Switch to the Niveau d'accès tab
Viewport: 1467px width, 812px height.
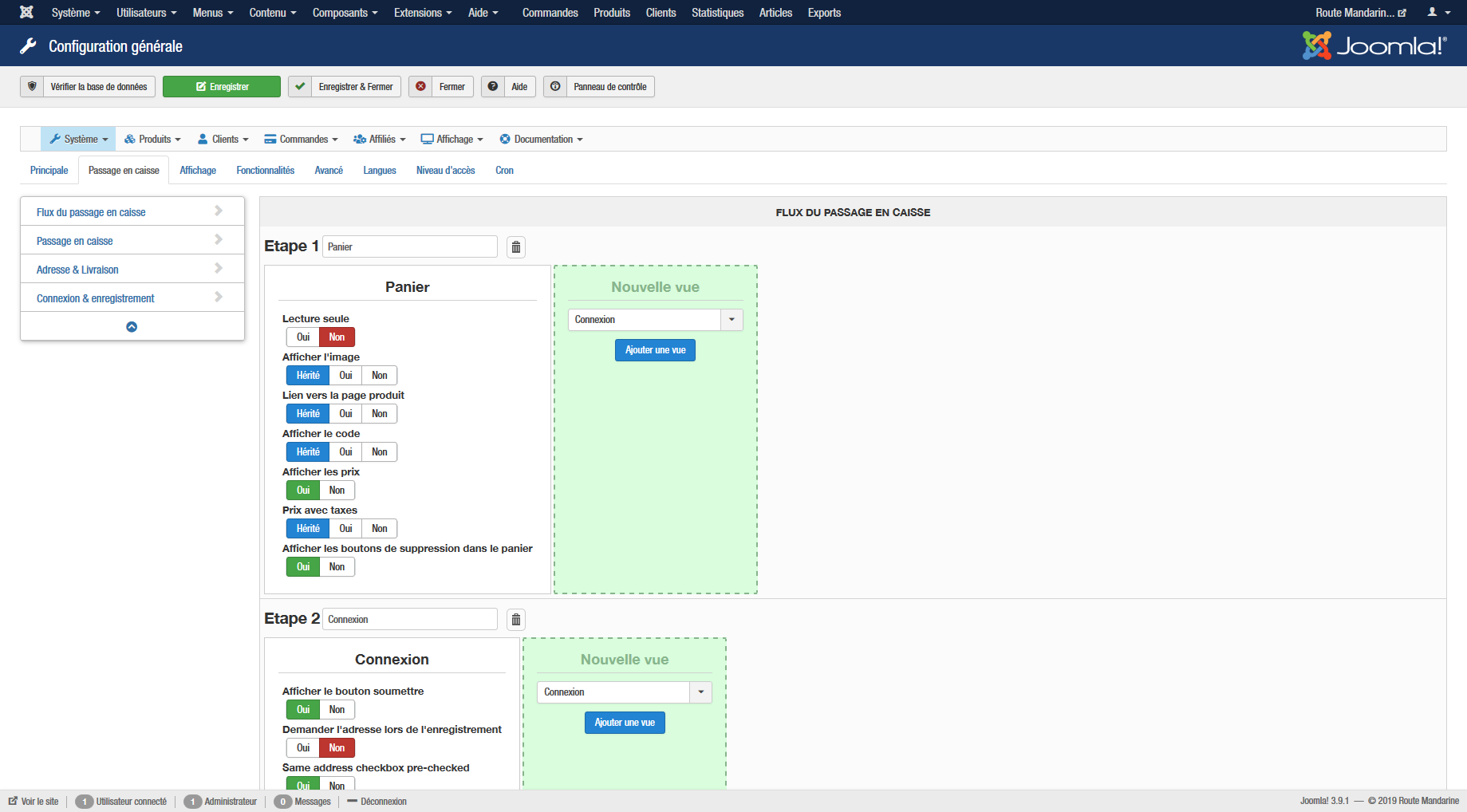[x=446, y=170]
